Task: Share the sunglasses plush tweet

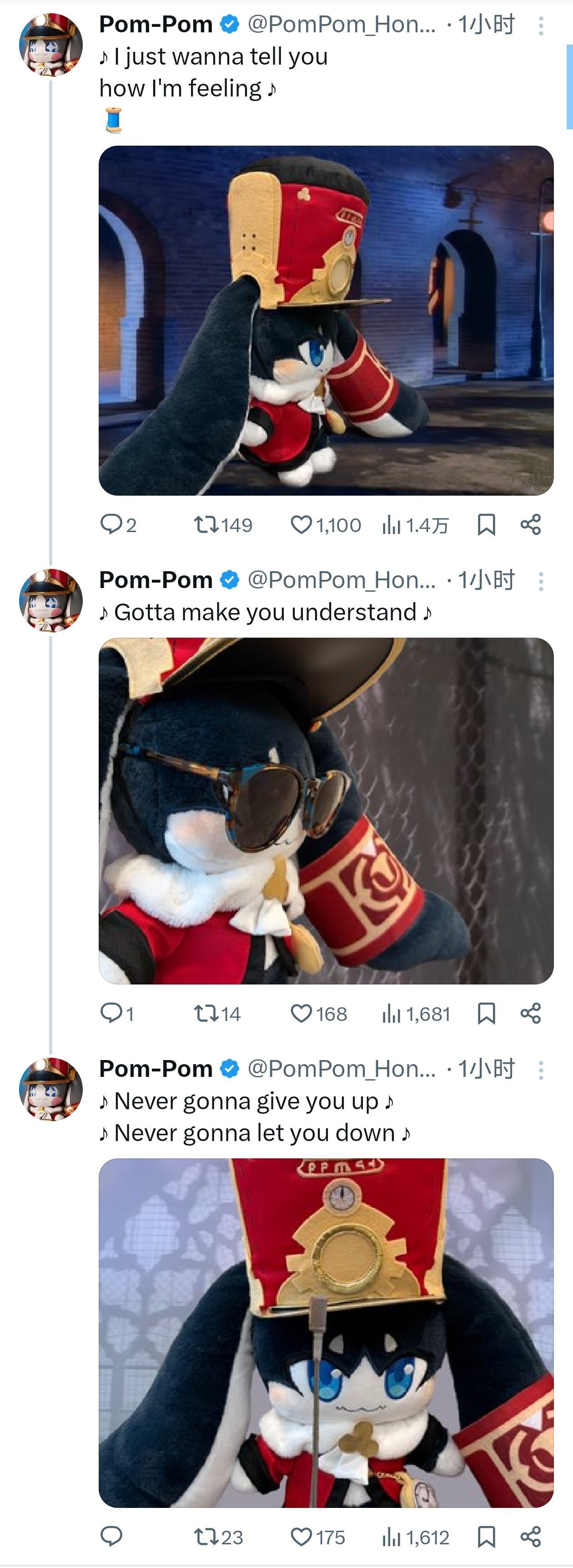Action: [530, 1013]
